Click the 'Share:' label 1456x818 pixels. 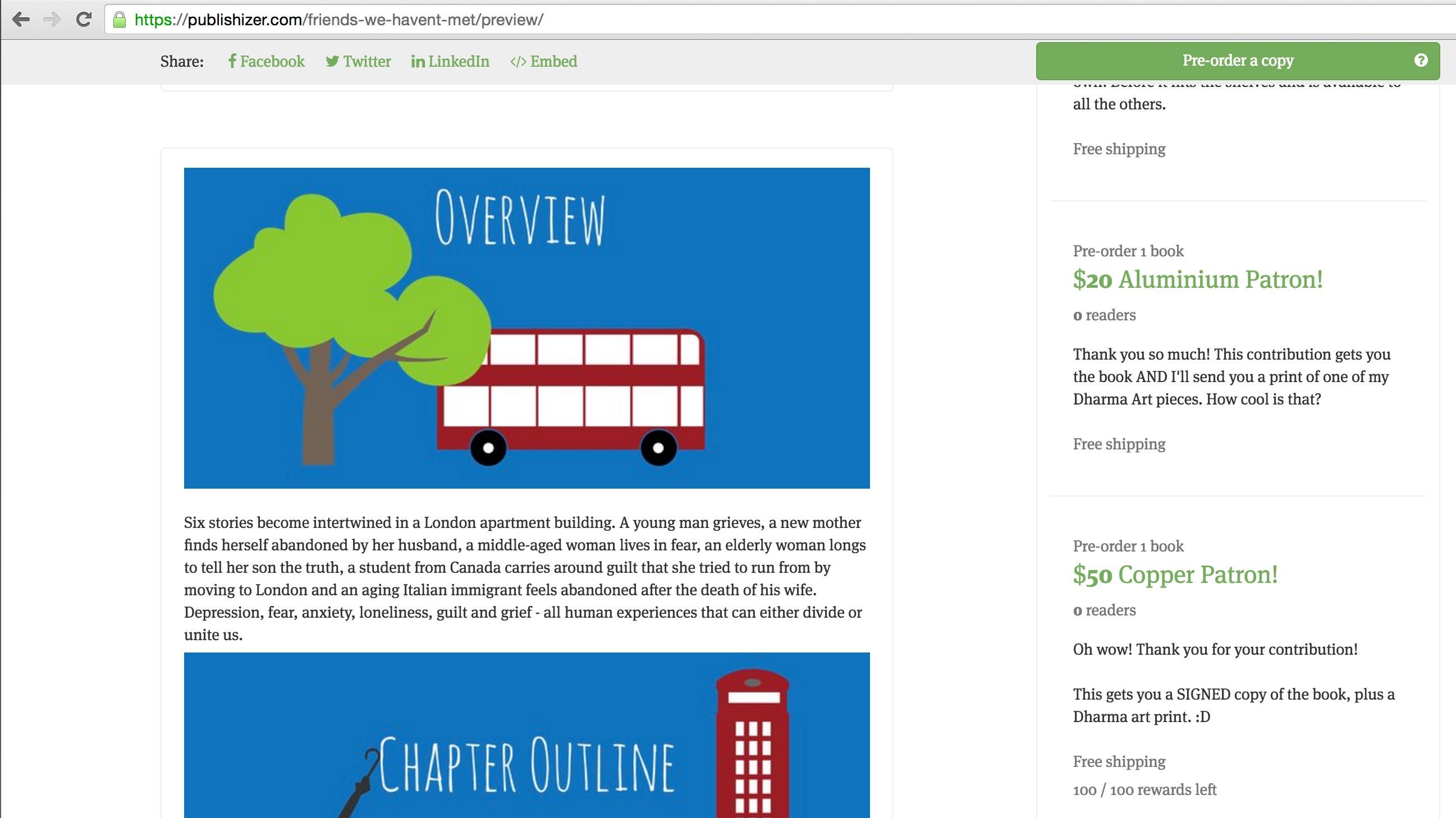click(182, 61)
